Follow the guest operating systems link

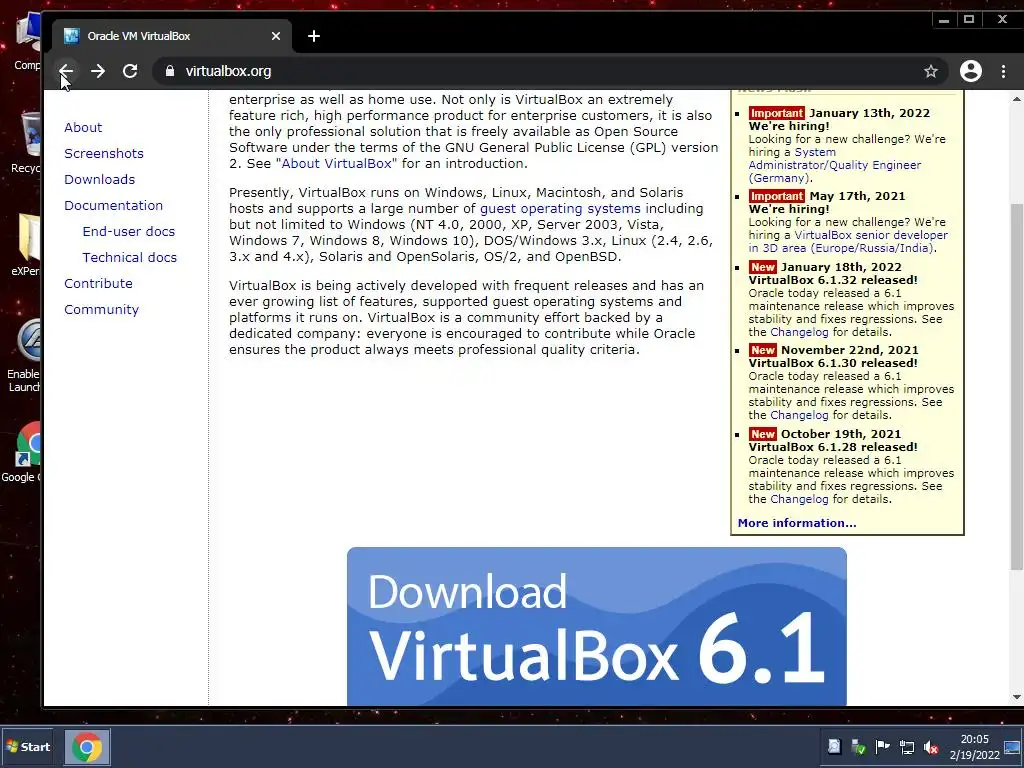(x=560, y=208)
